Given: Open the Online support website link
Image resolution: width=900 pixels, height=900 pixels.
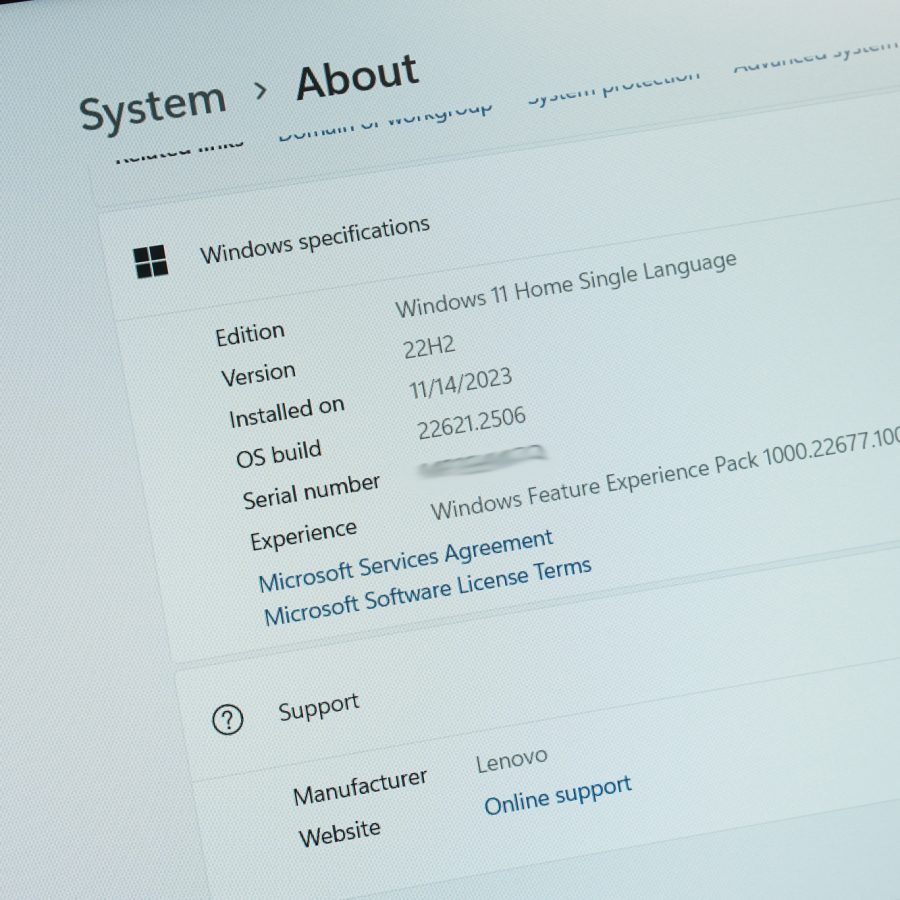Looking at the screenshot, I should pos(558,795).
